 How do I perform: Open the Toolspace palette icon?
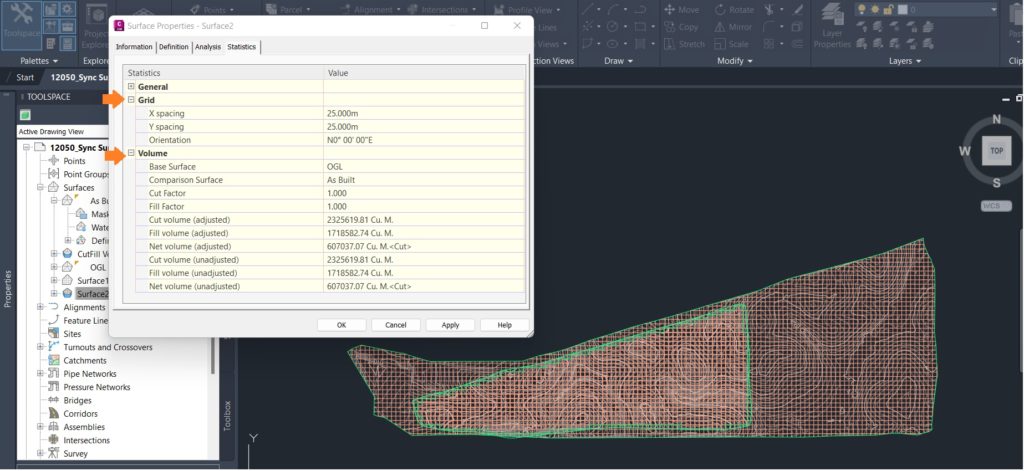(x=22, y=25)
